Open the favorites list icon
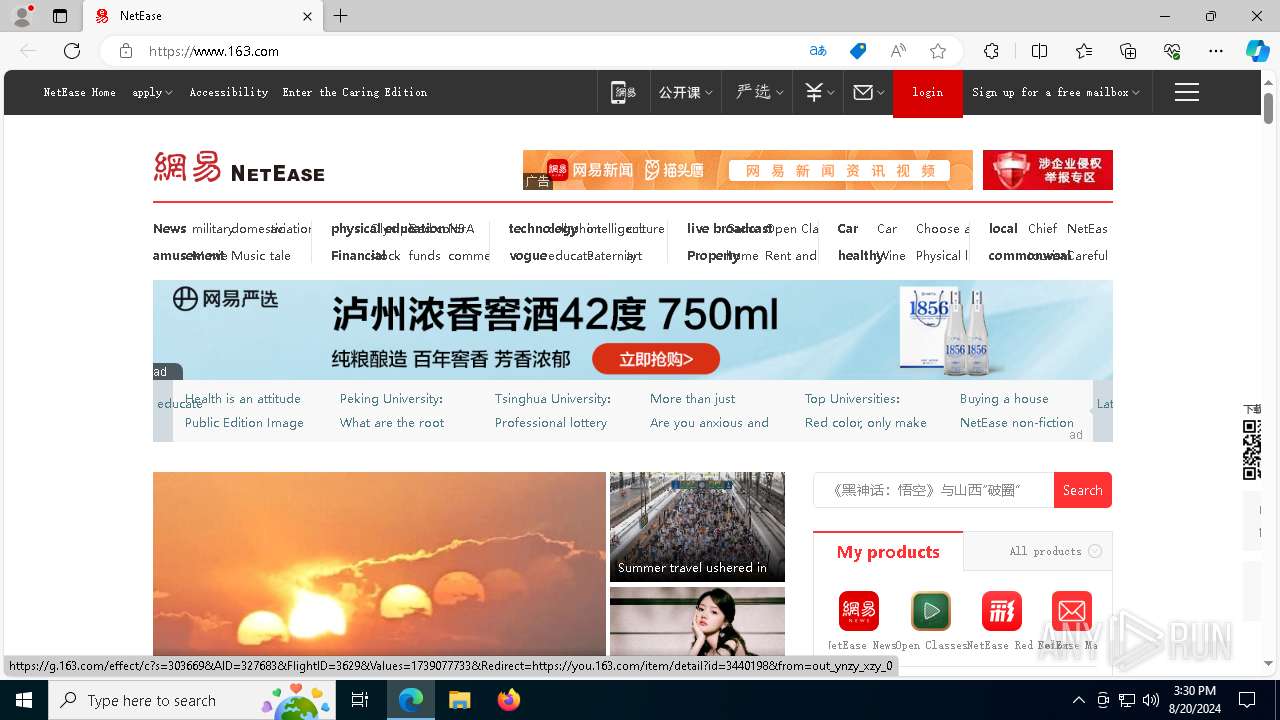 [x=1084, y=51]
